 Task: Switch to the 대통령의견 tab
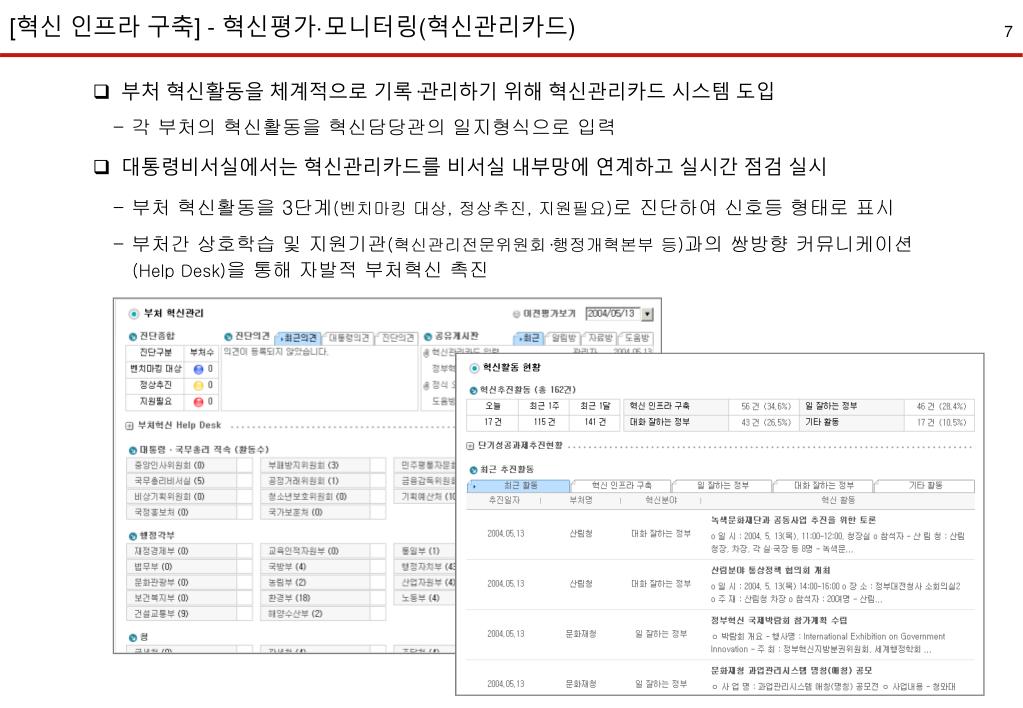pos(348,337)
